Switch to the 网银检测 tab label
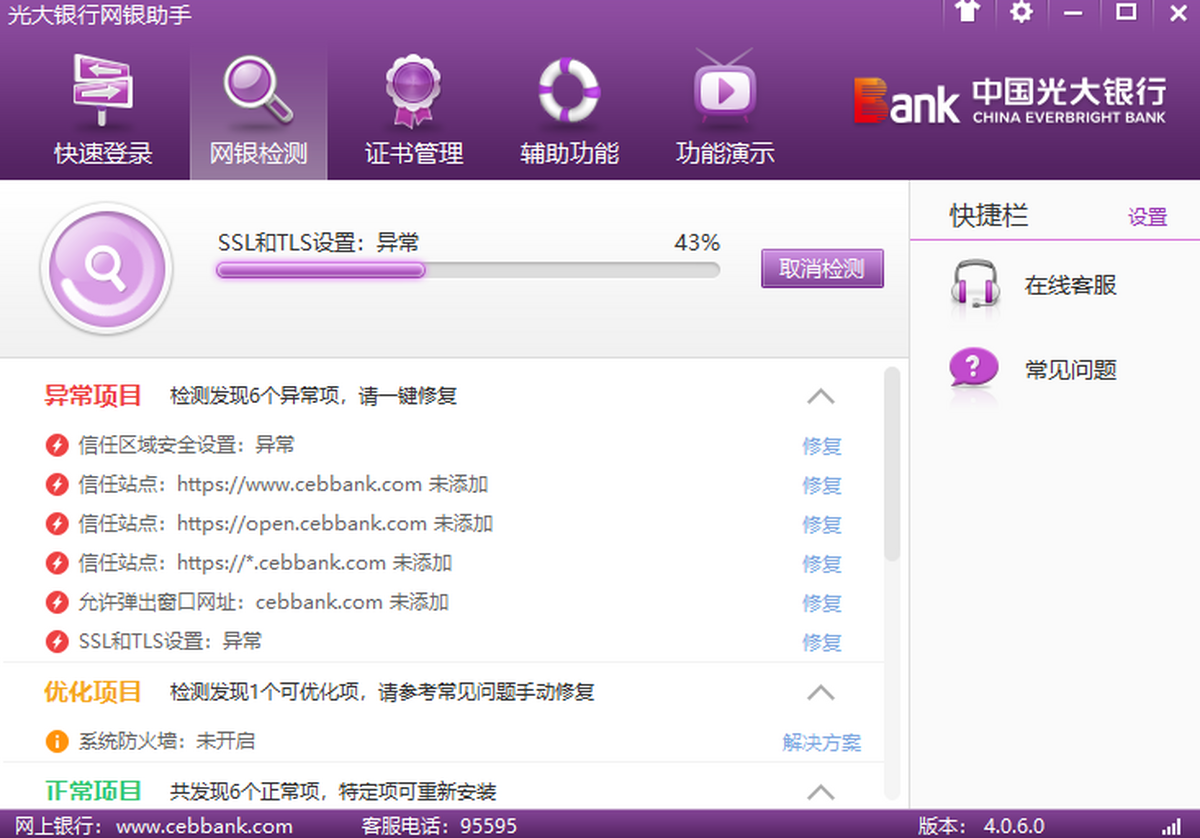1200x838 pixels. coord(258,154)
